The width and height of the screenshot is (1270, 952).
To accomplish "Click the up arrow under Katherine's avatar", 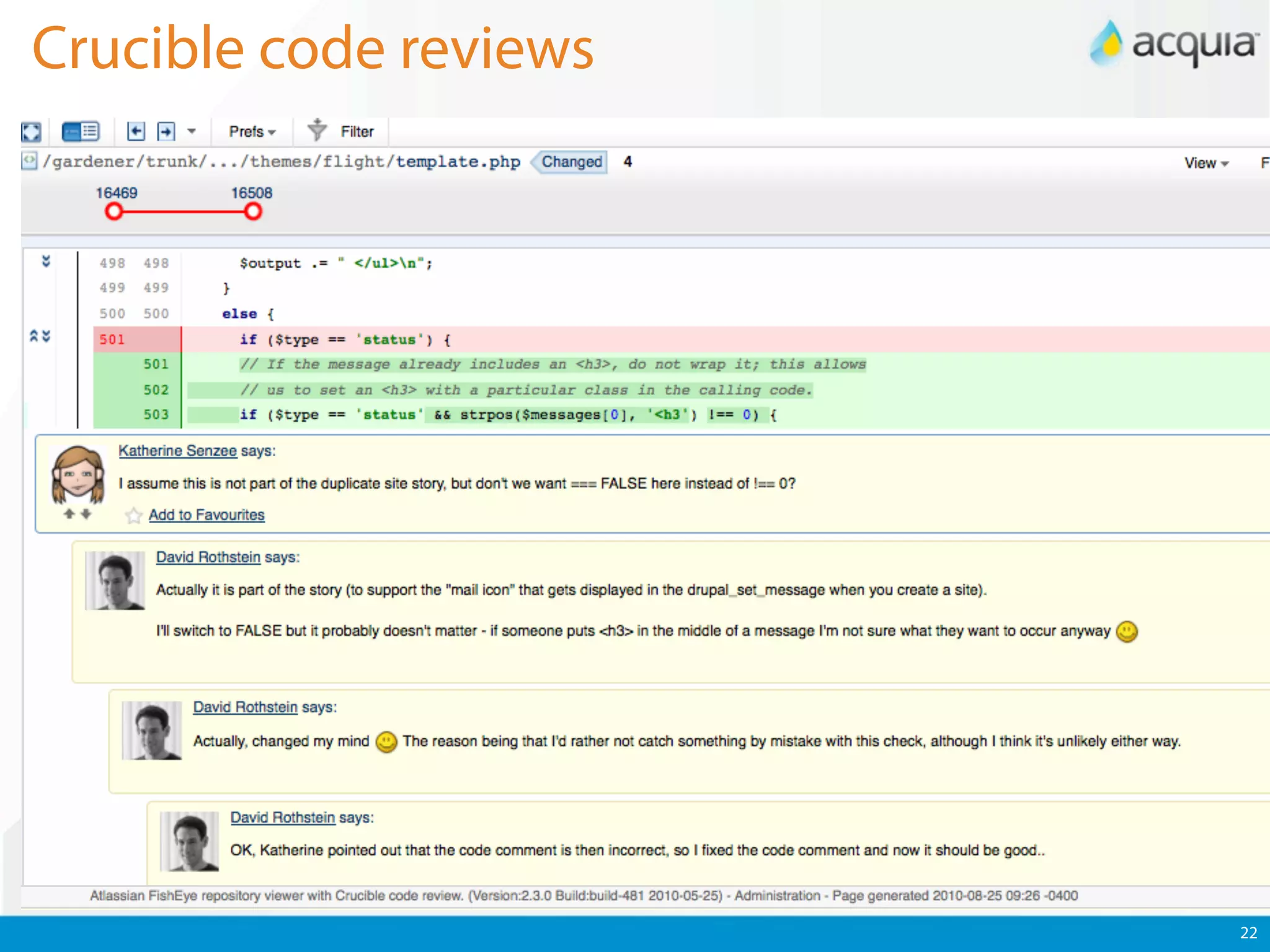I will pos(69,514).
